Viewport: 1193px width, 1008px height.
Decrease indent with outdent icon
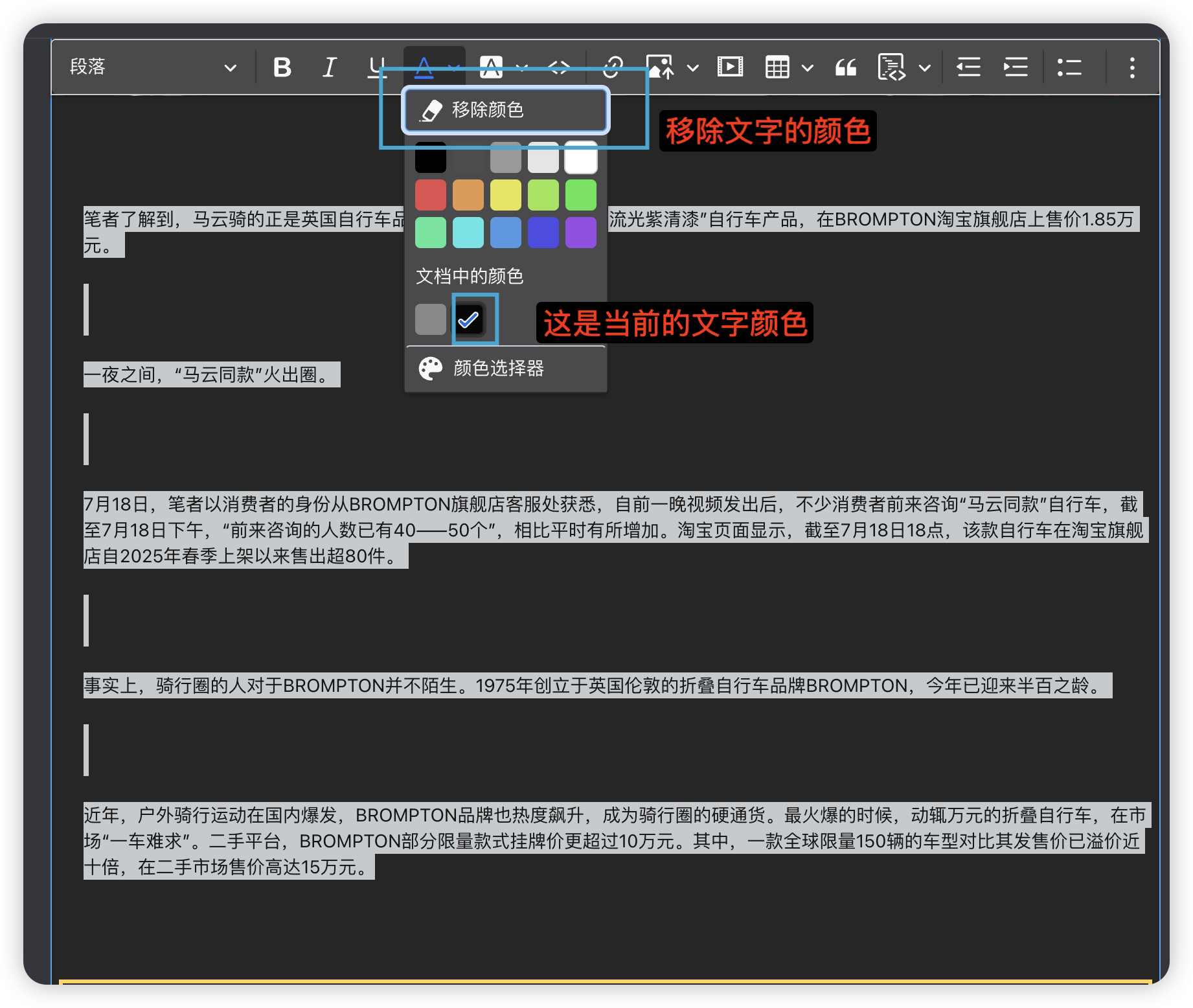(968, 67)
